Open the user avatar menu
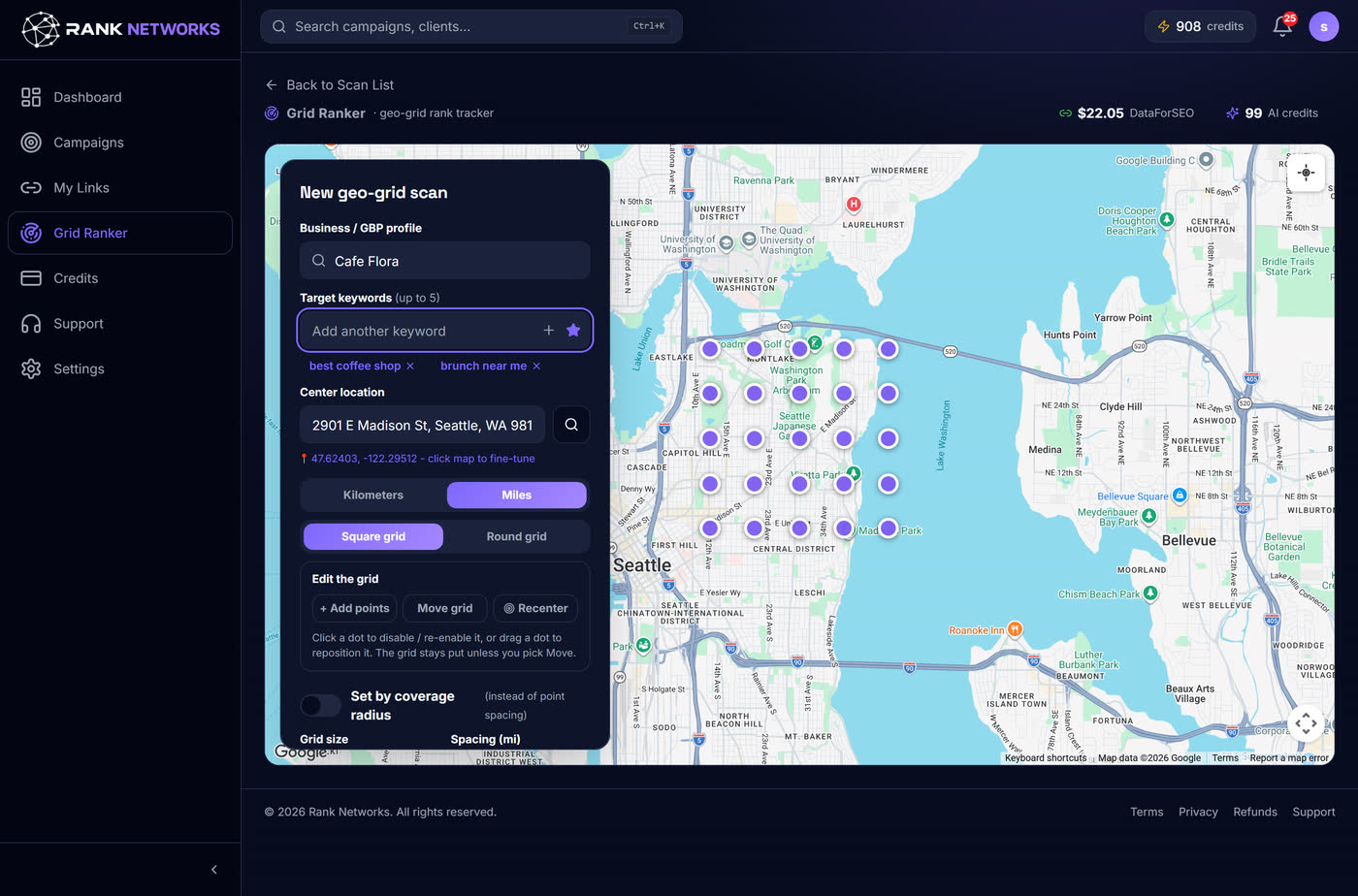The height and width of the screenshot is (896, 1358). (x=1324, y=26)
